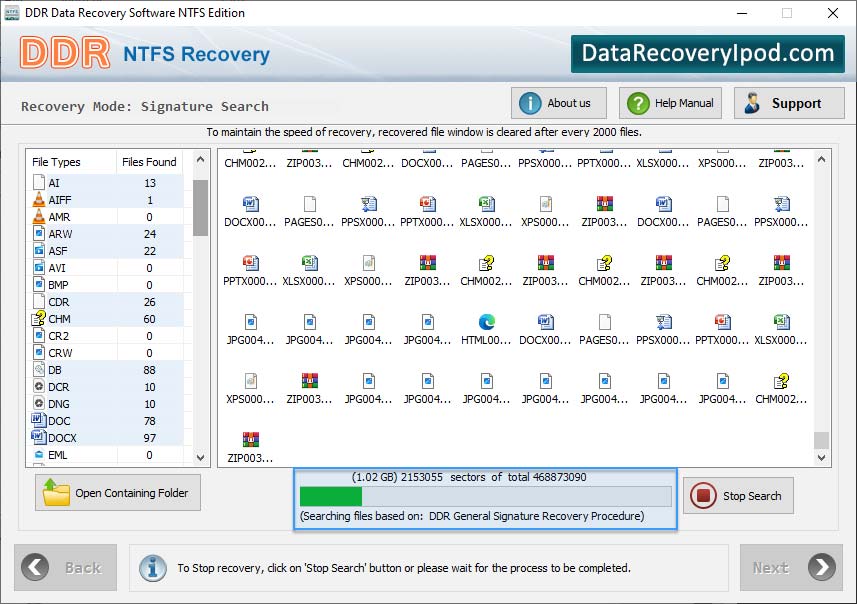Go Back to the previous step
This screenshot has width=857, height=604.
66,567
